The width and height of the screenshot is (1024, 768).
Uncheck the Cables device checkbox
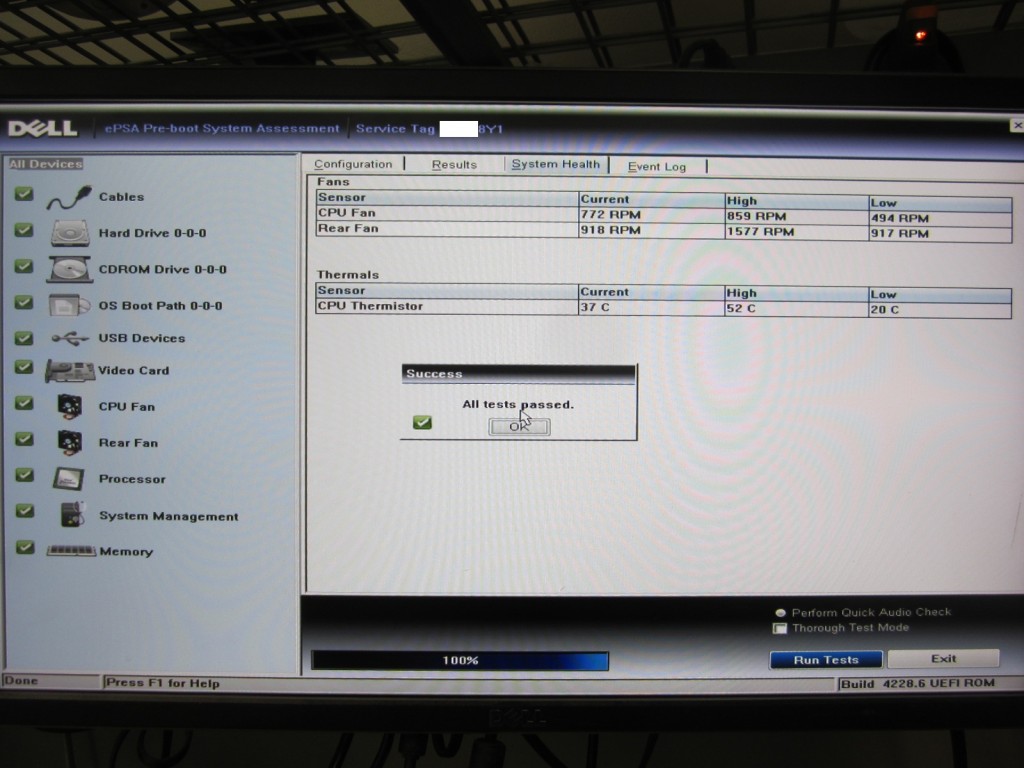click(x=24, y=194)
